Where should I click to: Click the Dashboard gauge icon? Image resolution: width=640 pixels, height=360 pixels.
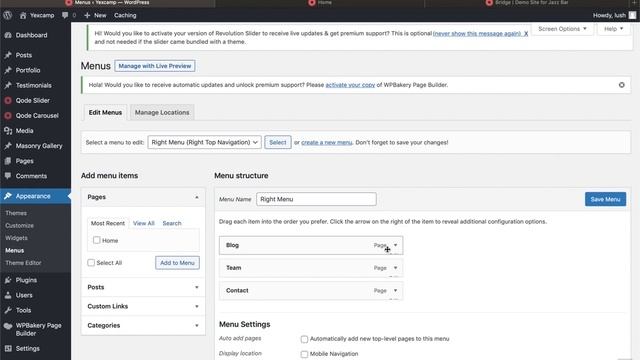click(8, 35)
